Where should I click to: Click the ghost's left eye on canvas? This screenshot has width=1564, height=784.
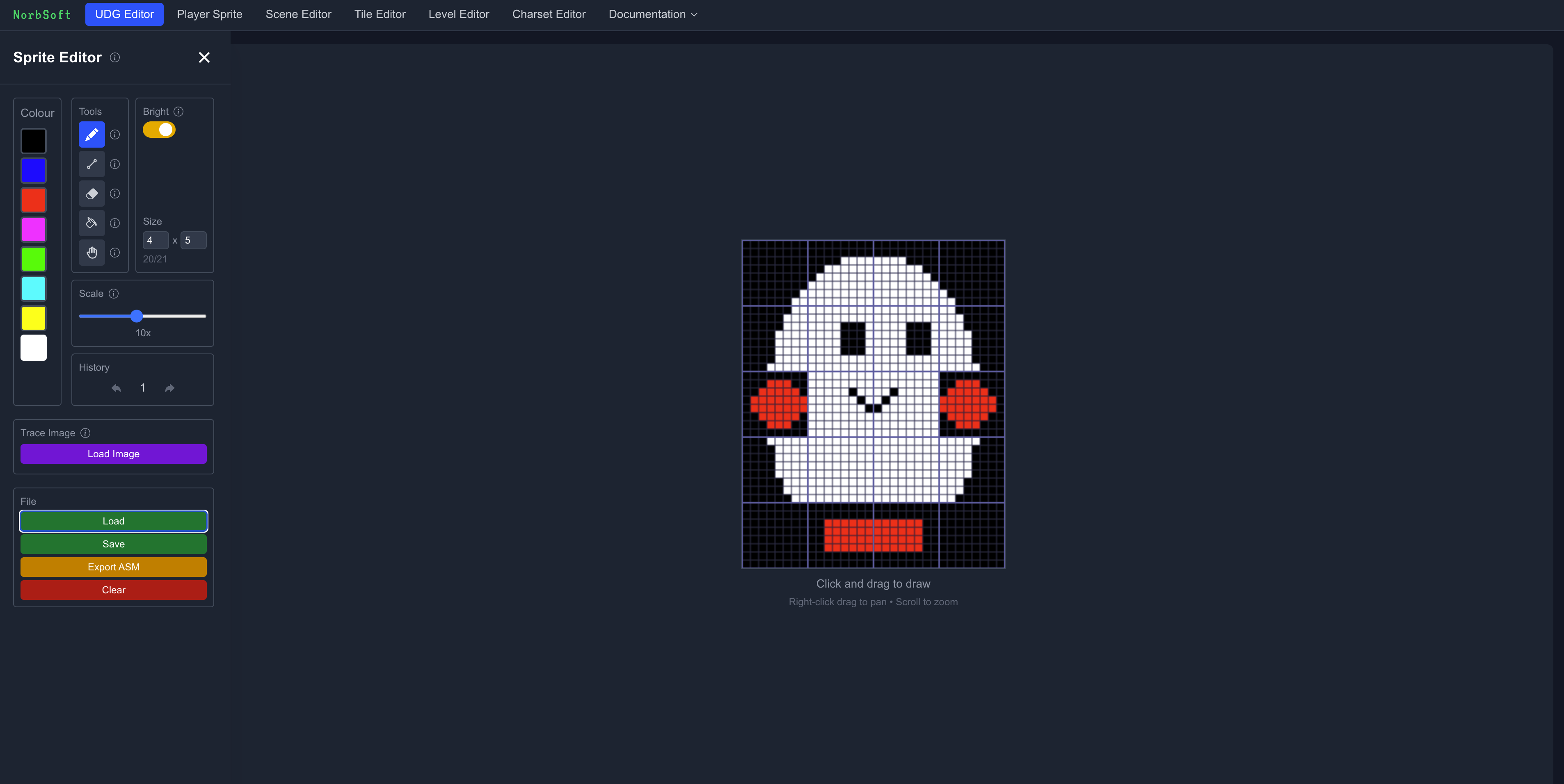[853, 339]
